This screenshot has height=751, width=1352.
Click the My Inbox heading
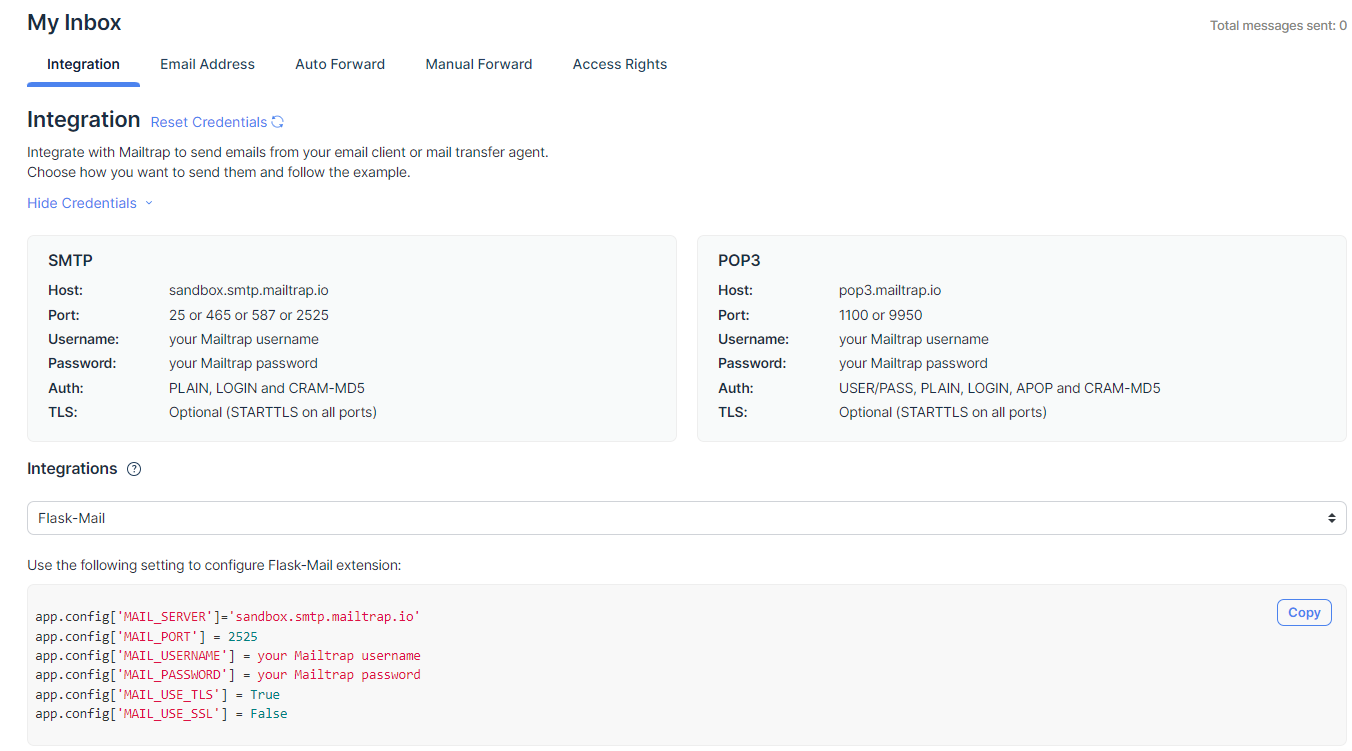pyautogui.click(x=74, y=22)
